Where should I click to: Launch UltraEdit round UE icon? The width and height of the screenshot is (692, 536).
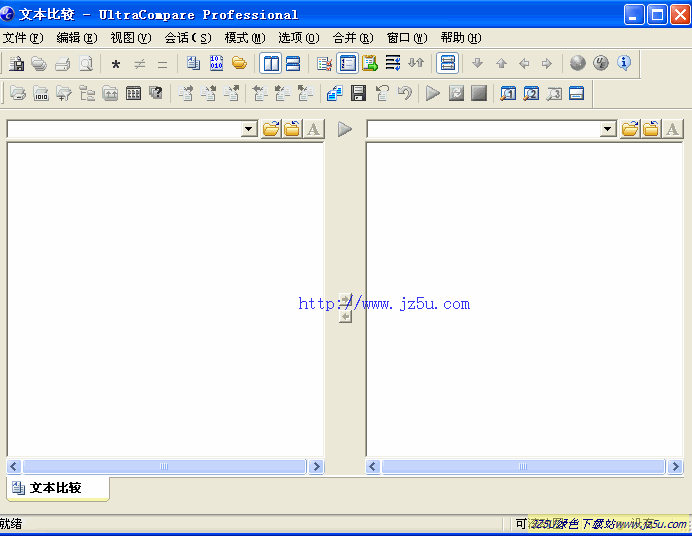pyautogui.click(x=601, y=63)
